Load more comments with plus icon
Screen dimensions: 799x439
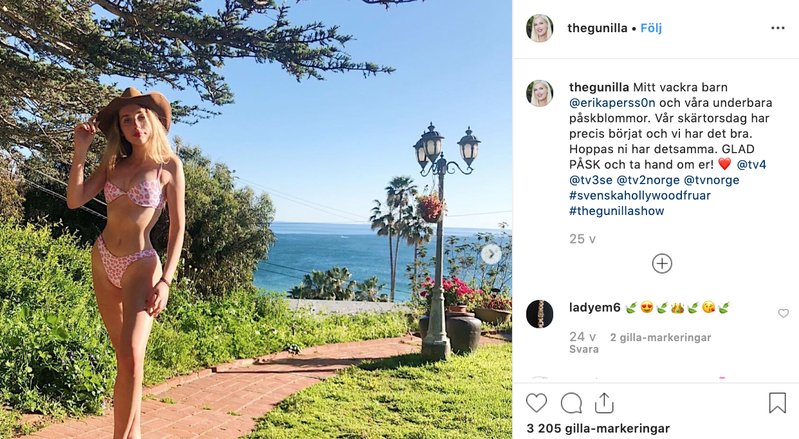(662, 263)
